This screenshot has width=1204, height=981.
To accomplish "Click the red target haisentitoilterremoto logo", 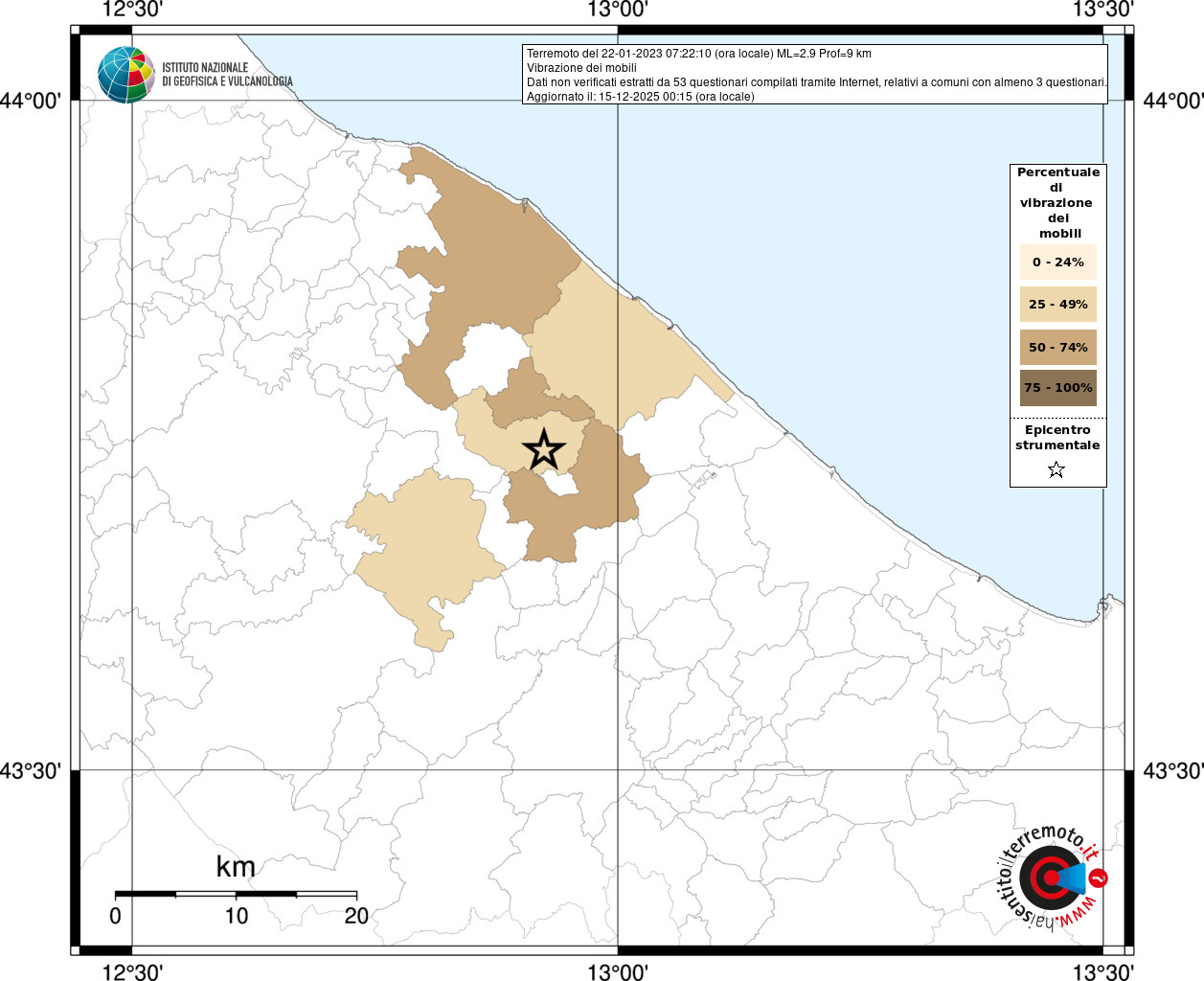I will tap(1050, 878).
